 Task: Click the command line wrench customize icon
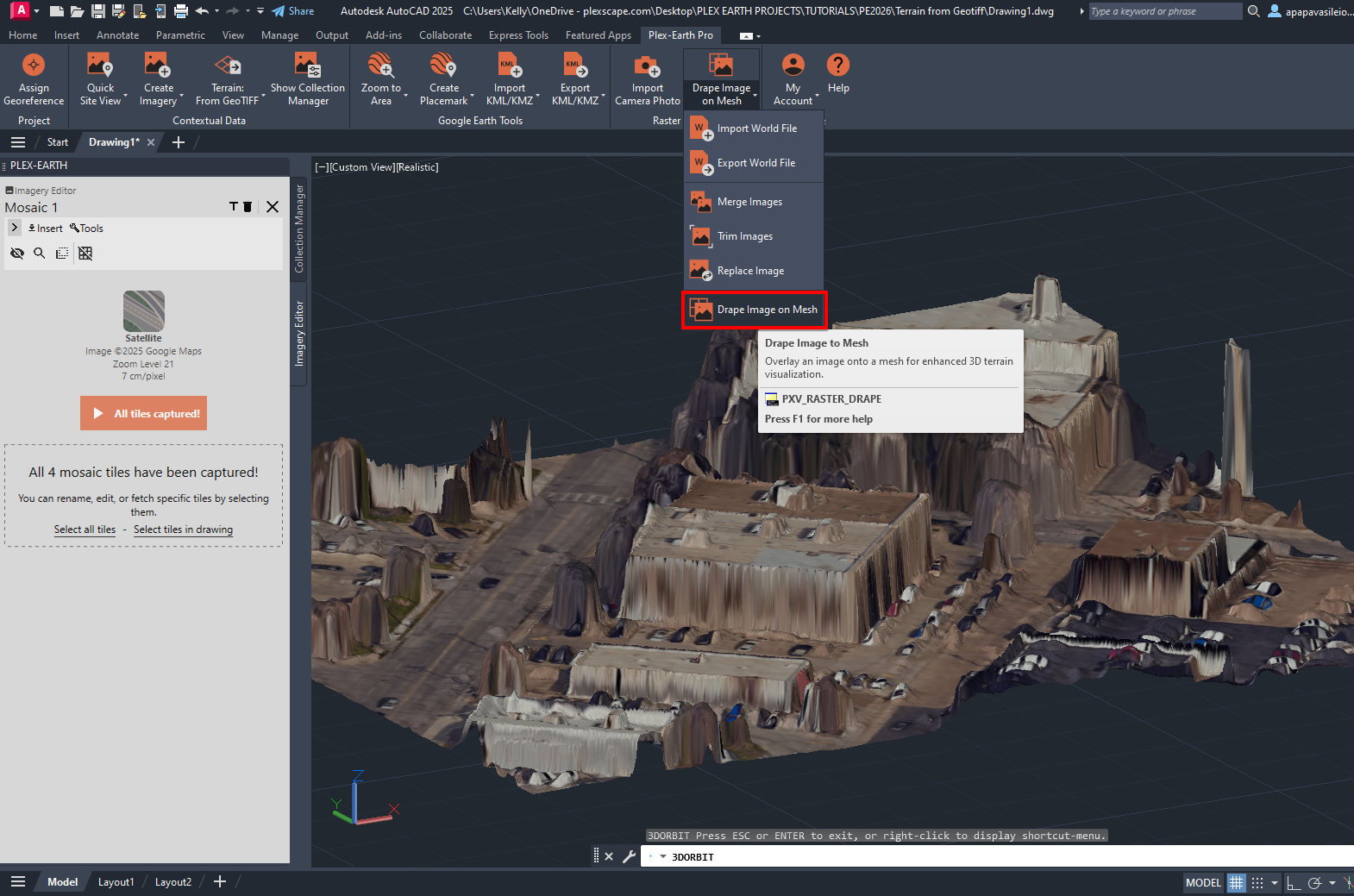coord(629,856)
